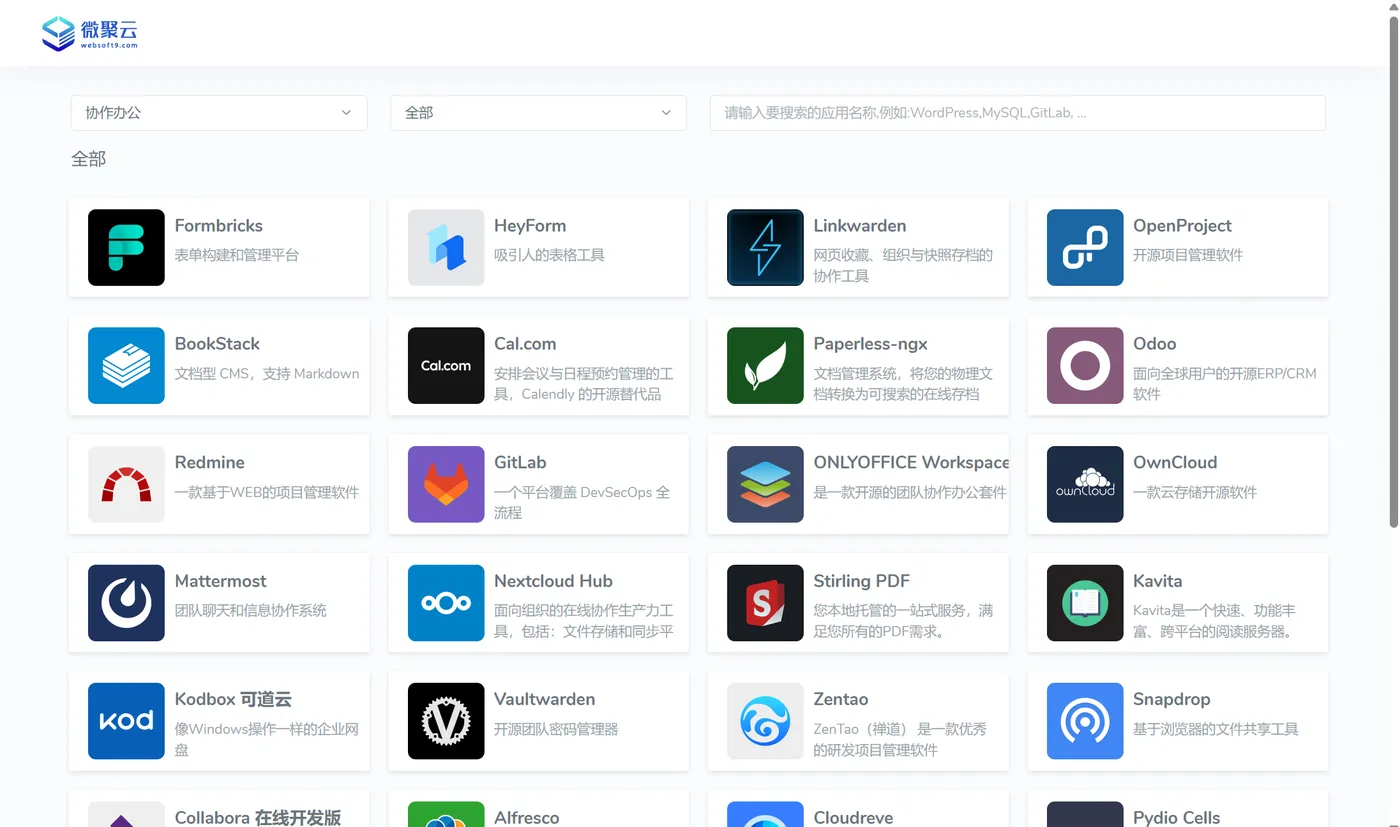The image size is (1400, 827).
Task: Open the Snapdrop signal icon
Action: tap(1085, 721)
